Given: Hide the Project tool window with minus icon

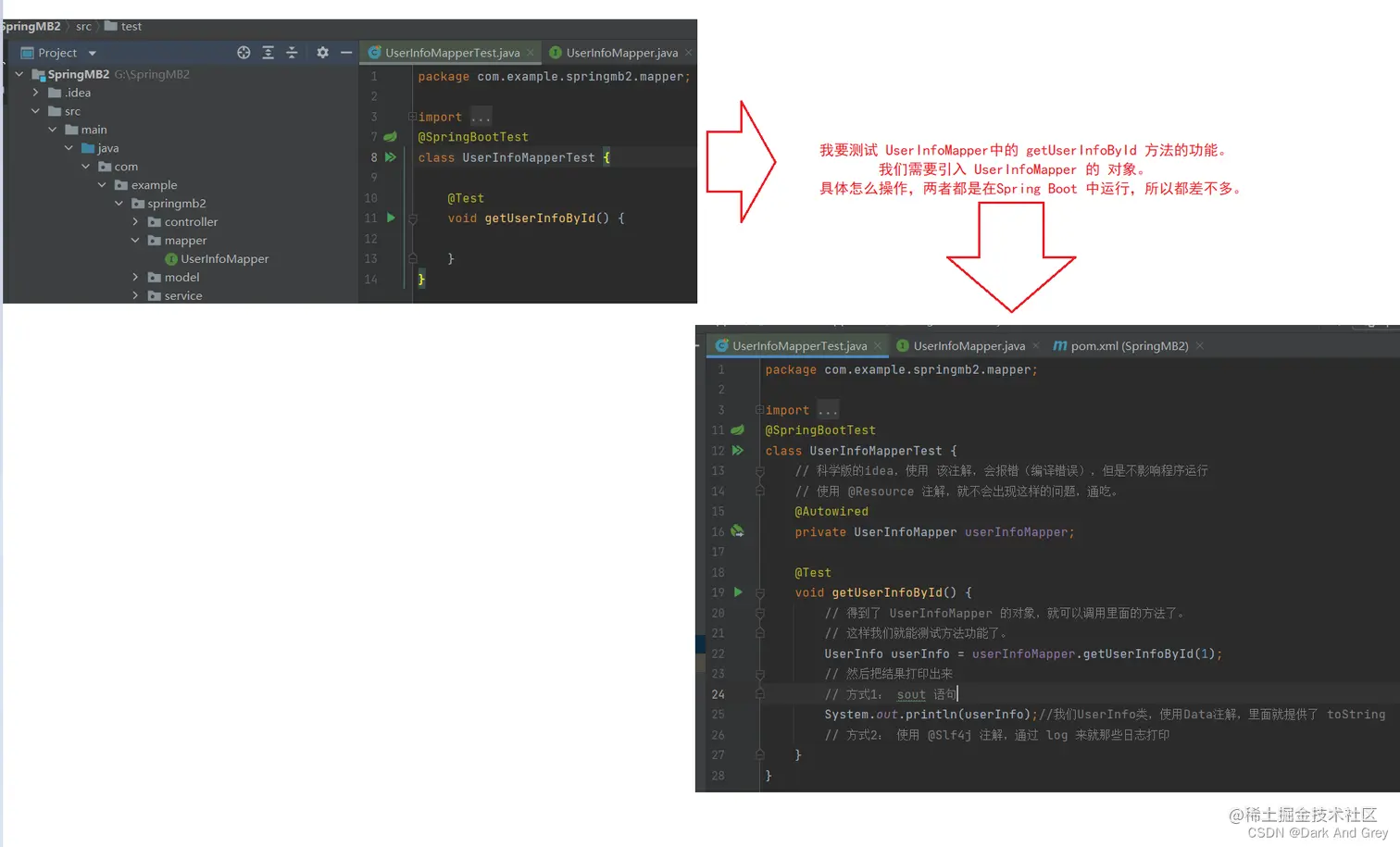Looking at the screenshot, I should [346, 53].
